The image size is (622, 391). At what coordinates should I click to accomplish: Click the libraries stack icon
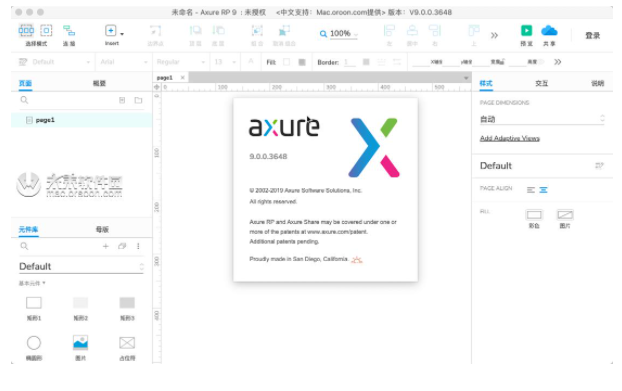pyautogui.click(x=122, y=246)
